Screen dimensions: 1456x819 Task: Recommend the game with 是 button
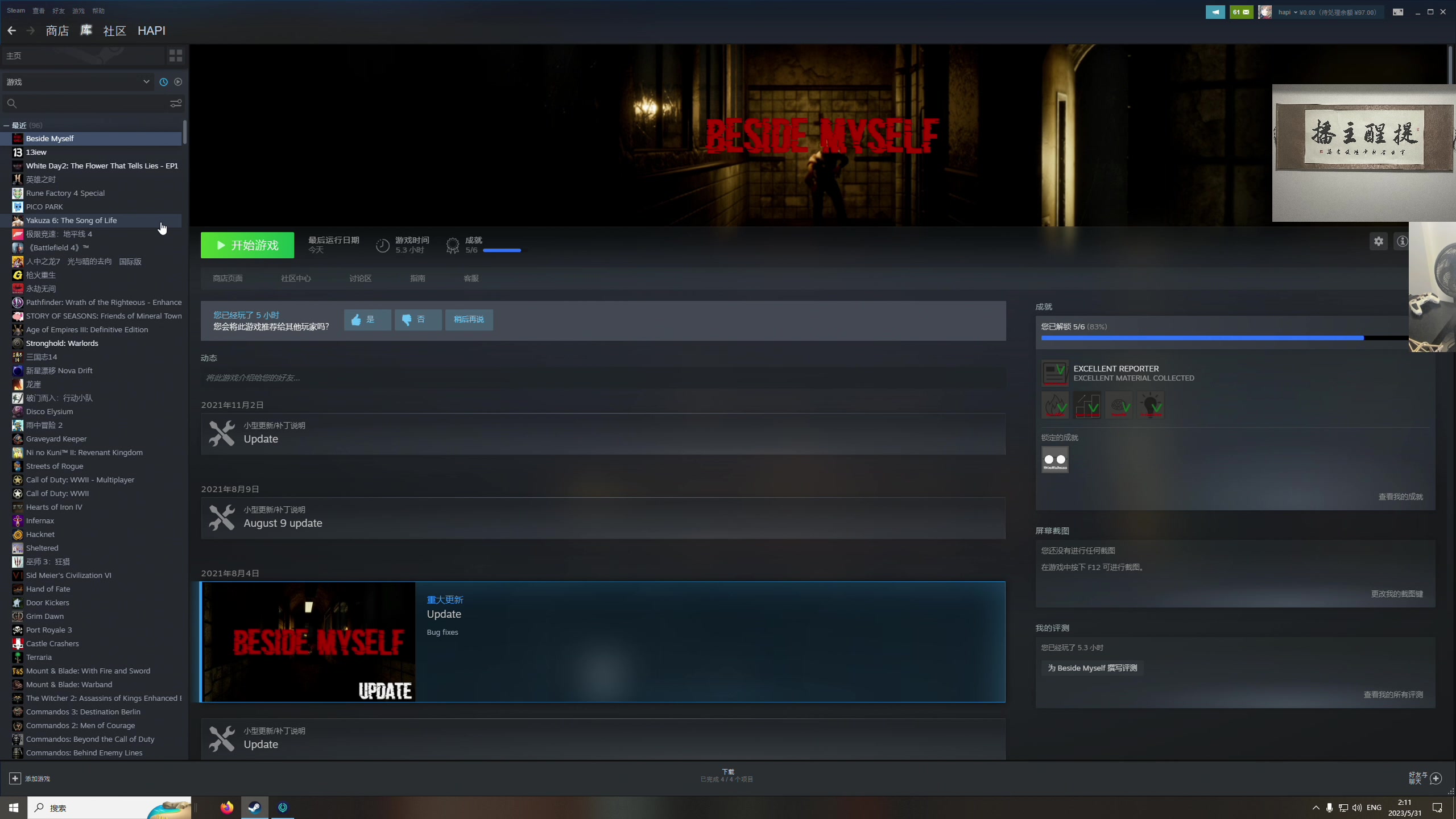pos(367,320)
